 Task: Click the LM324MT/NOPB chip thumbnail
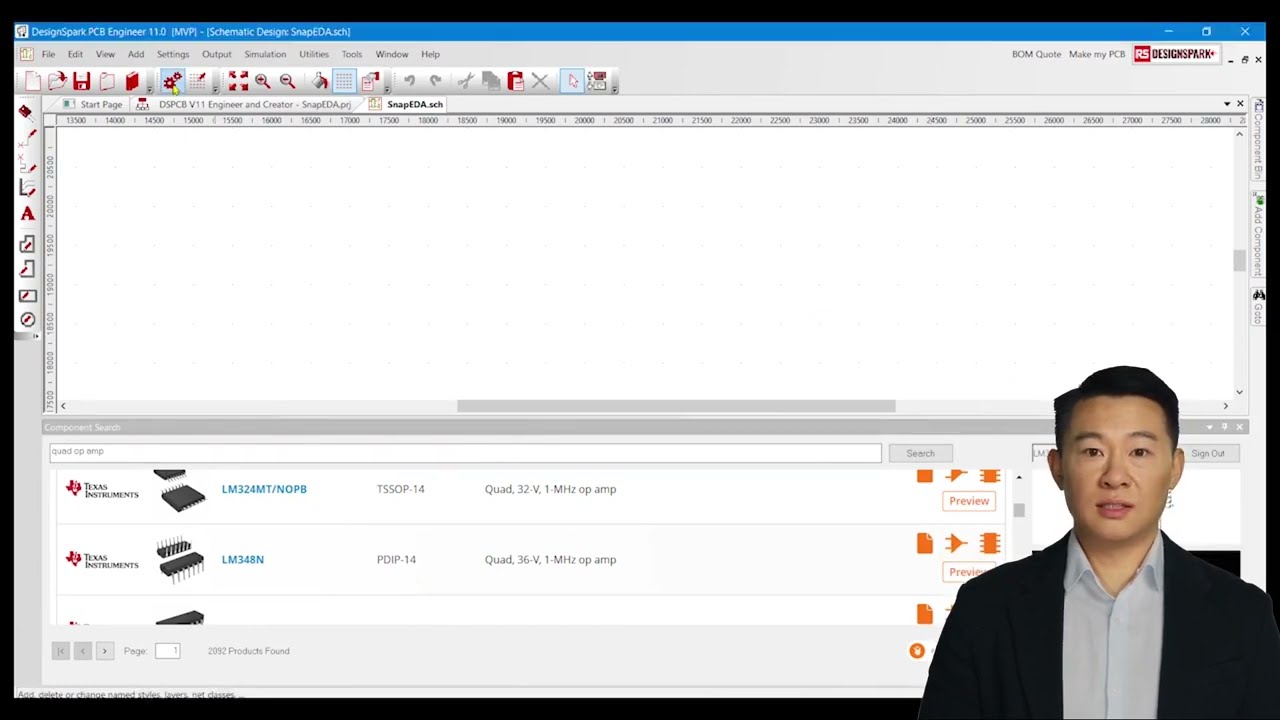tap(180, 491)
